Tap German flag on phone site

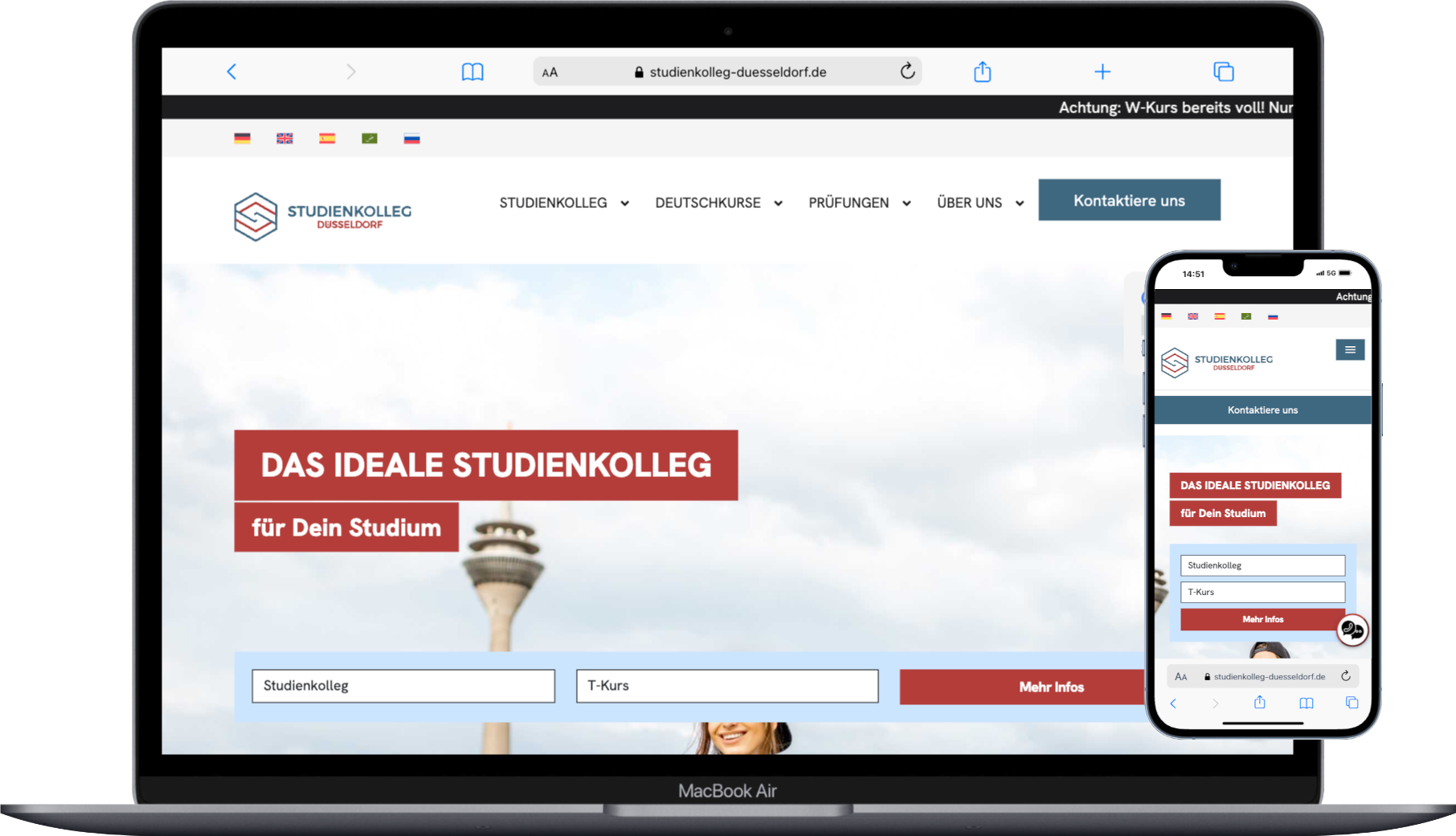(x=1166, y=316)
